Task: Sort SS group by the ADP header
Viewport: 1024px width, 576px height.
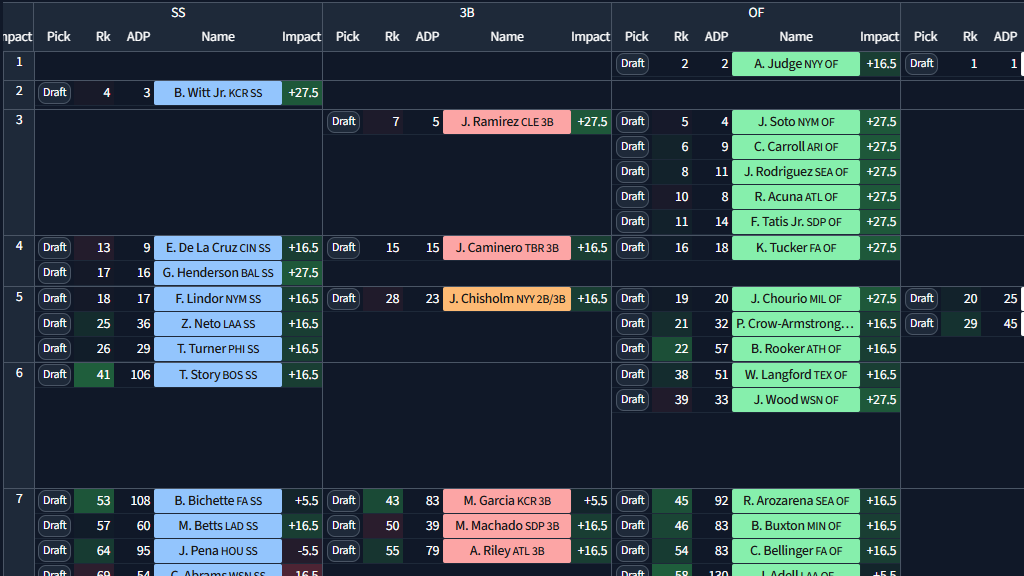Action: pyautogui.click(x=138, y=37)
